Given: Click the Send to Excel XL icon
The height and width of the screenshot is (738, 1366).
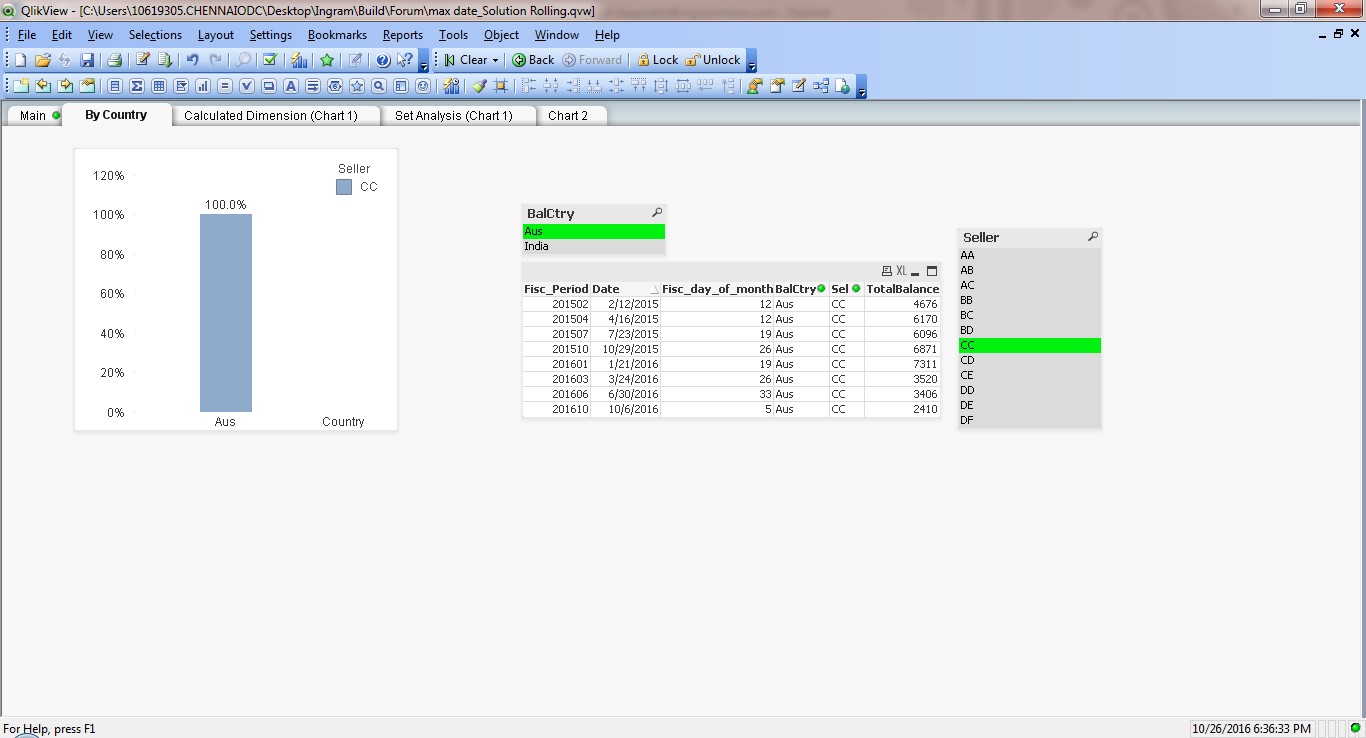Looking at the screenshot, I should [900, 271].
